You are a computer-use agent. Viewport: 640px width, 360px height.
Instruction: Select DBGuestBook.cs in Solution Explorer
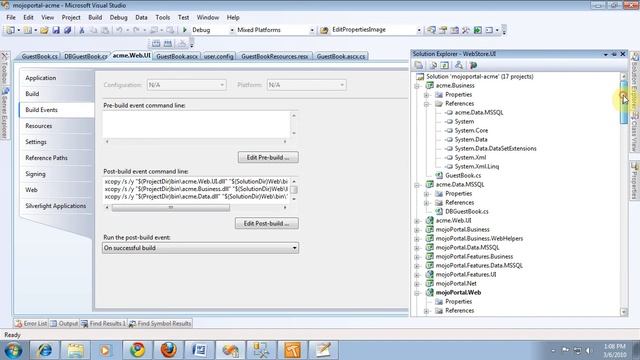[467, 211]
